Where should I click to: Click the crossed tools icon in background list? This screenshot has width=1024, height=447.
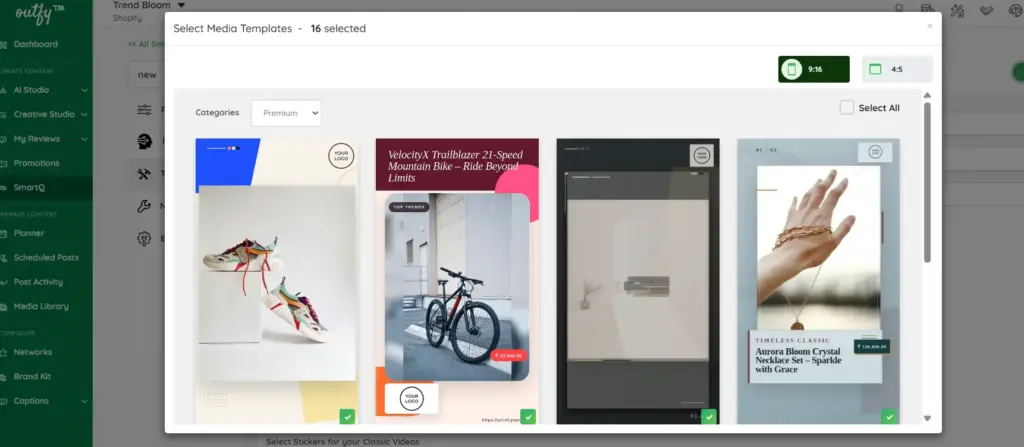(144, 174)
